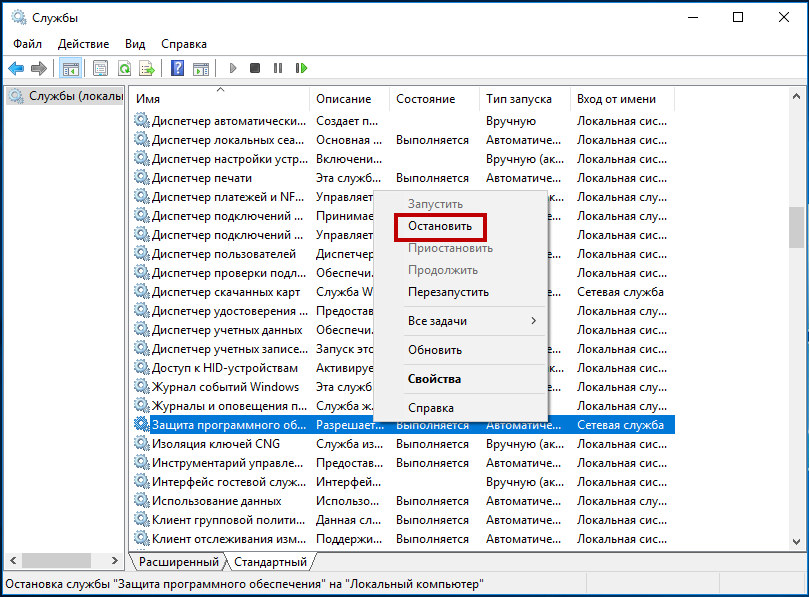Choose Обновить in the context menu
The height and width of the screenshot is (597, 809).
click(435, 350)
